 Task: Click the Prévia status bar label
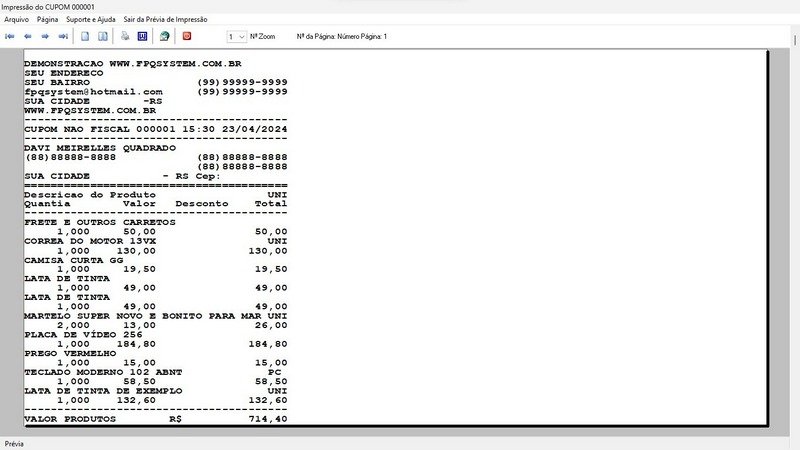(x=14, y=443)
